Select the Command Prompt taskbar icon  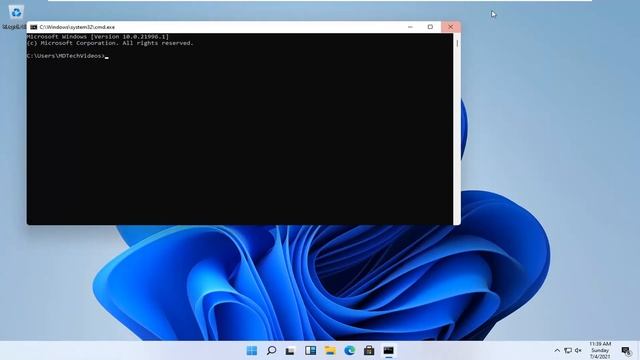click(x=389, y=351)
